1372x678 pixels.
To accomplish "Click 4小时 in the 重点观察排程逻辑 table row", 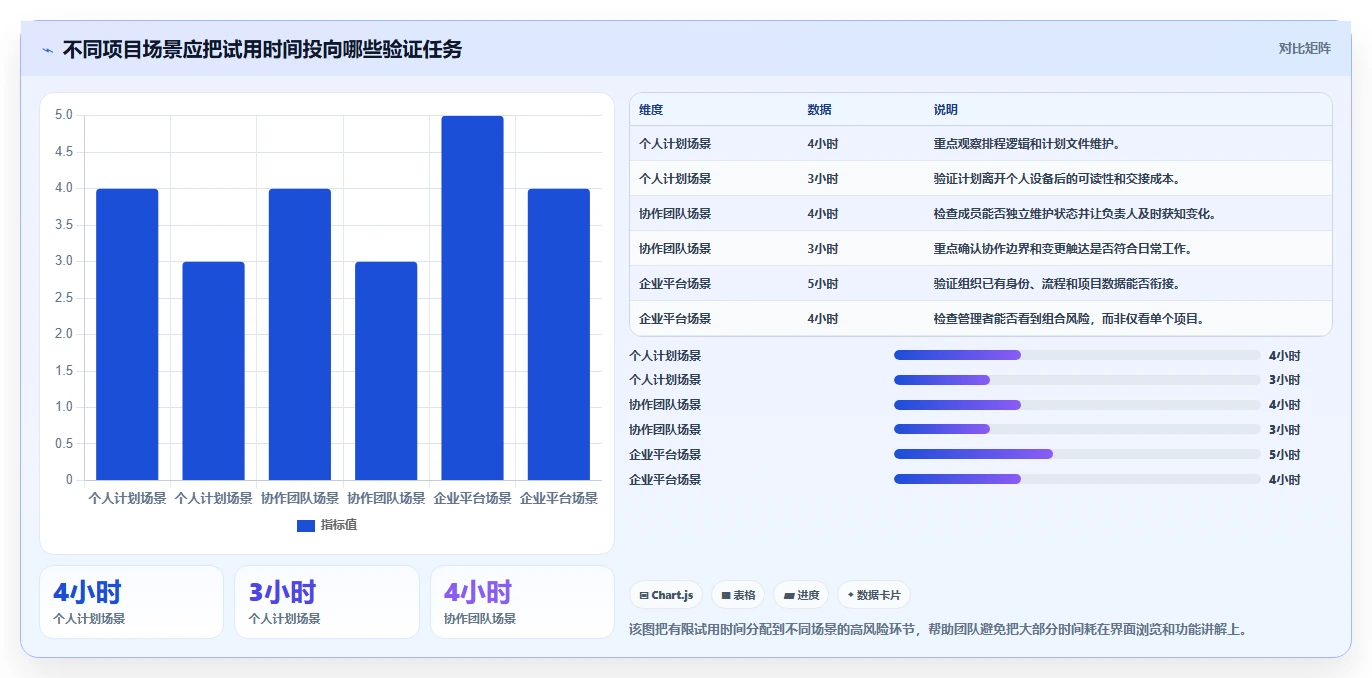I will coord(822,144).
